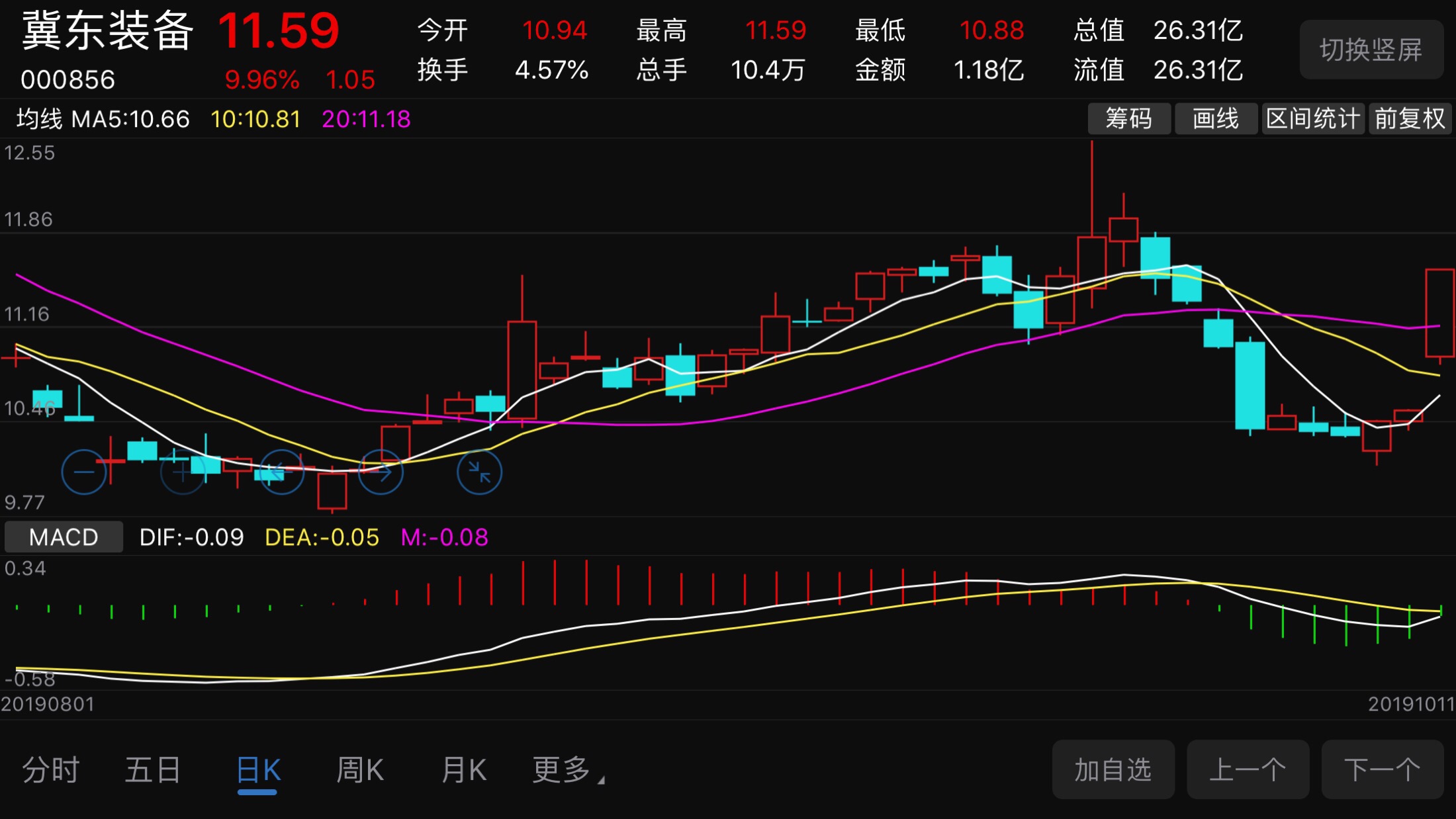The width and height of the screenshot is (1456, 819).
Task: Toggle the 前复权 price adjustment option
Action: pyautogui.click(x=1410, y=119)
